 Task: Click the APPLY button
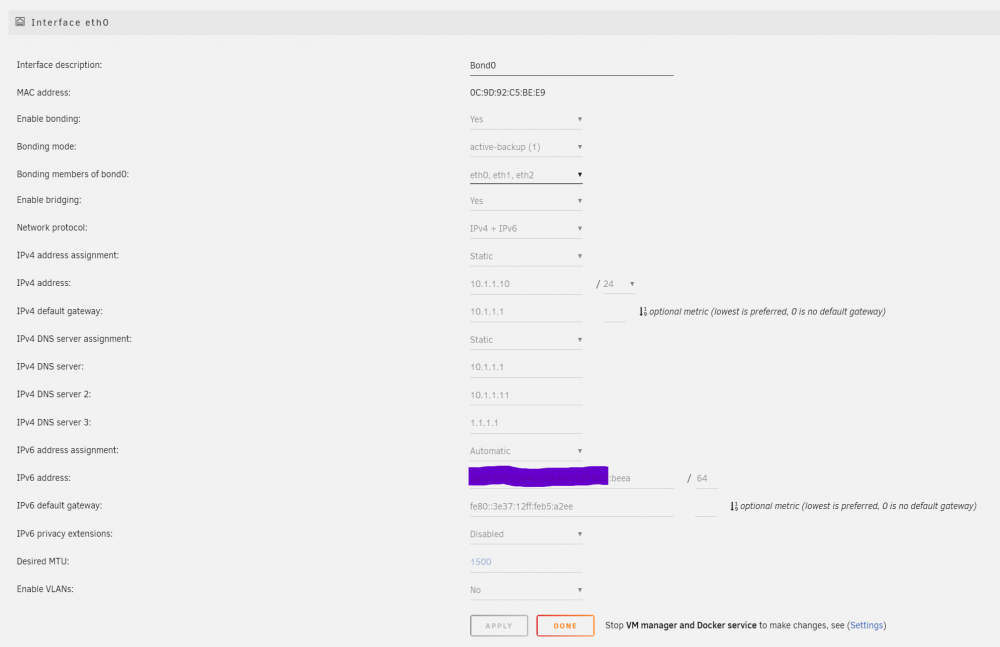499,625
